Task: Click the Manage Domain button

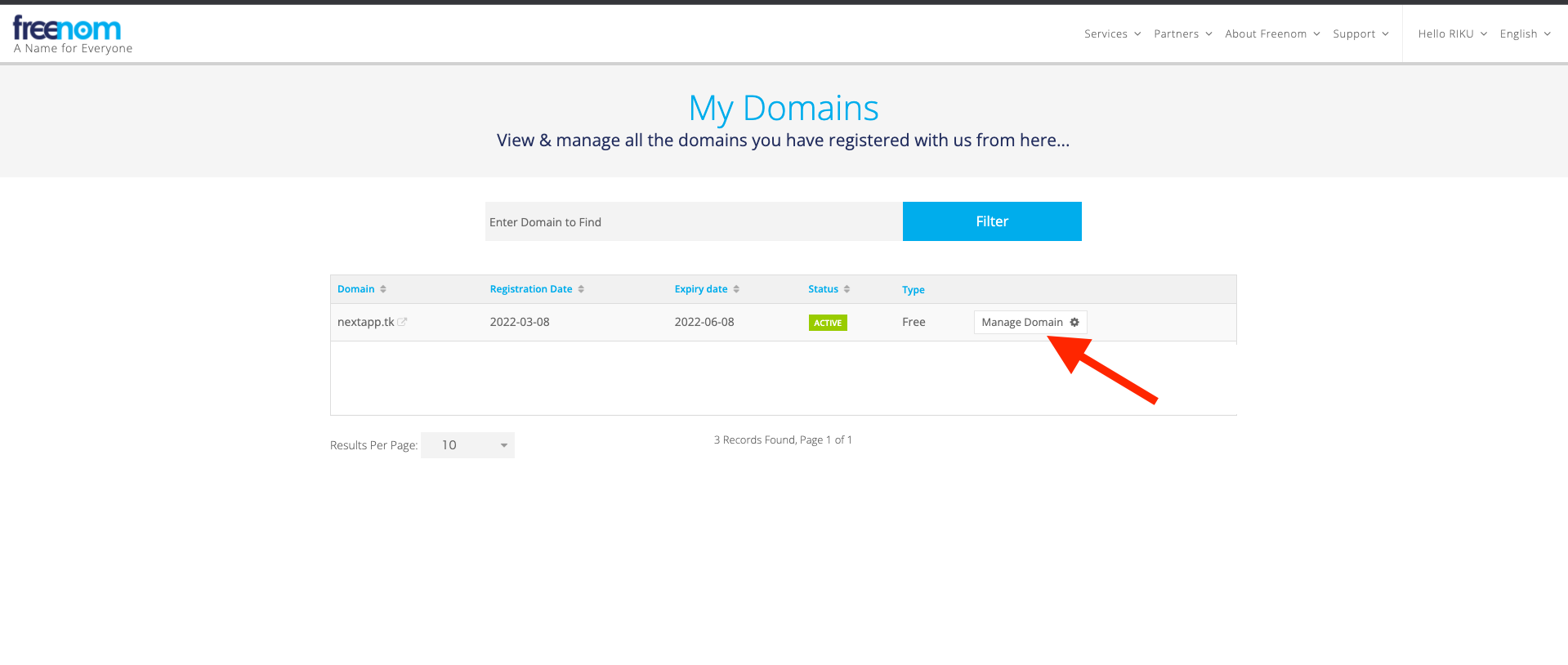Action: click(x=1022, y=322)
